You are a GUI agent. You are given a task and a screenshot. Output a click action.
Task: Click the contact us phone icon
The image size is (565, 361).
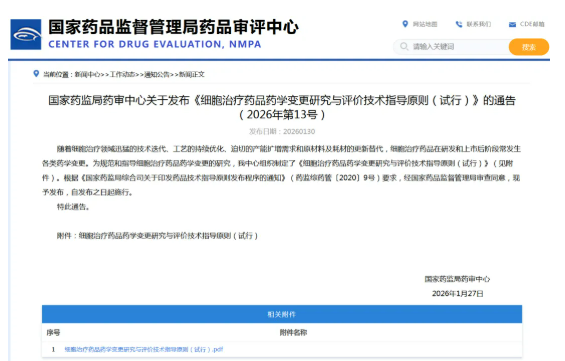pos(459,24)
